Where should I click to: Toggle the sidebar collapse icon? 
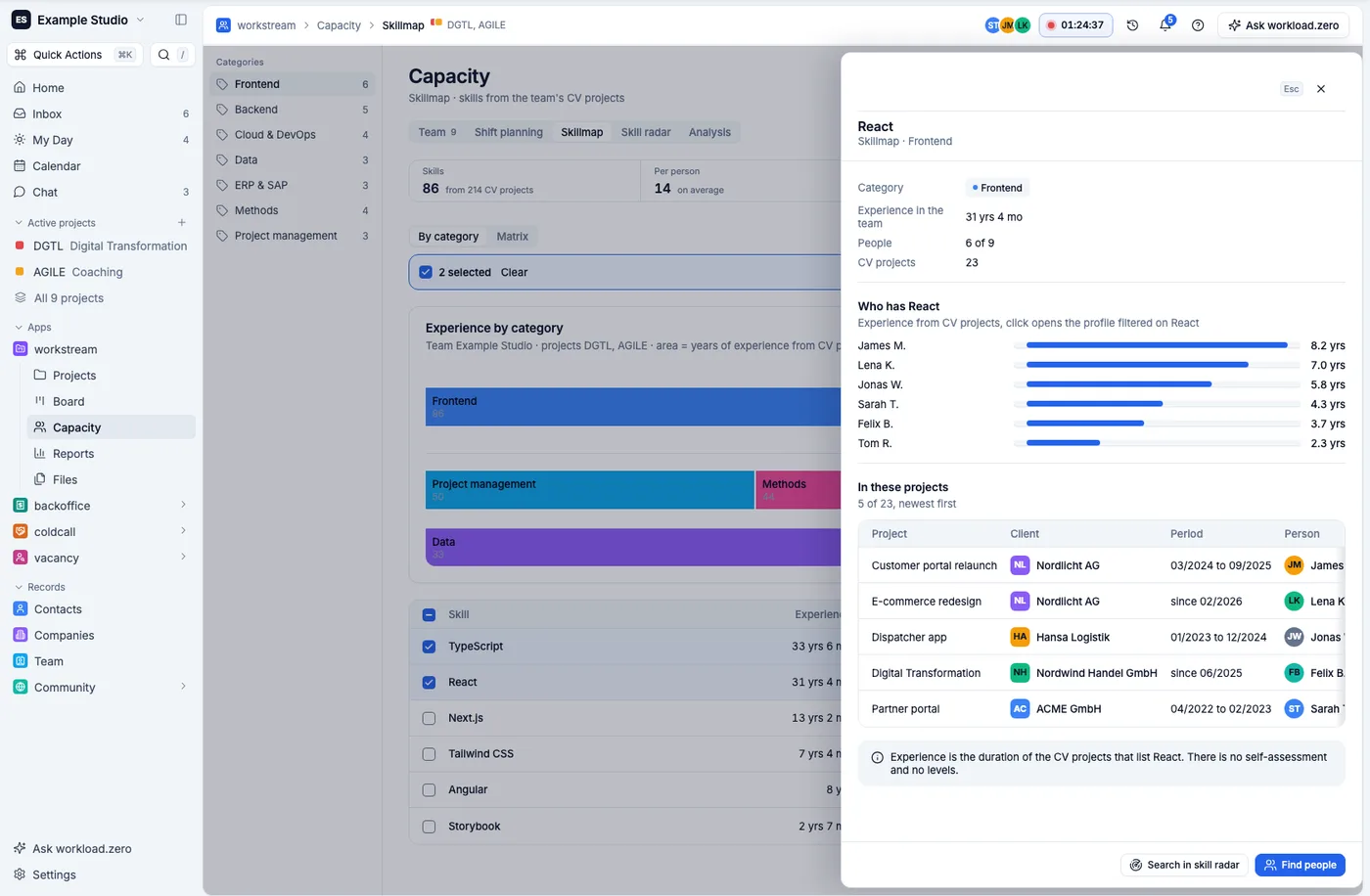pyautogui.click(x=181, y=20)
